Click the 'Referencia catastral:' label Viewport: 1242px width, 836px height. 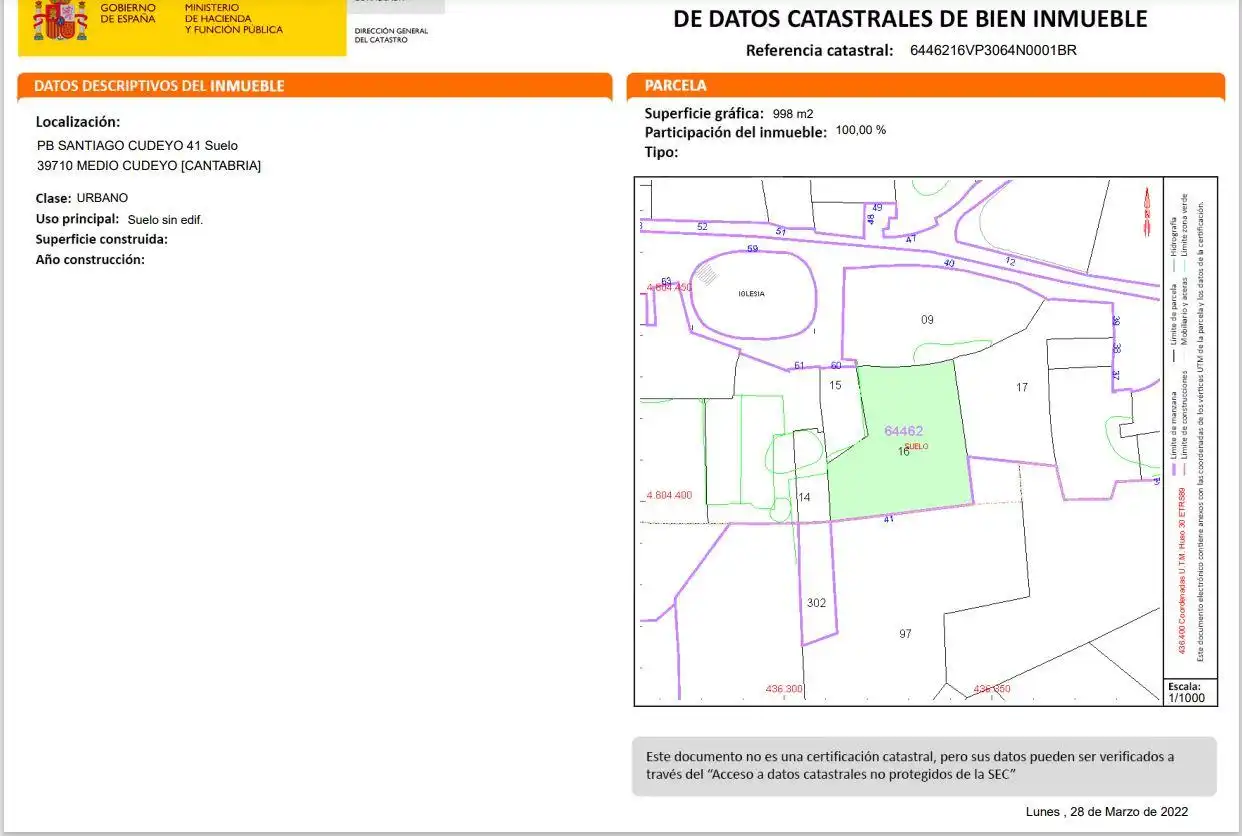[819, 51]
